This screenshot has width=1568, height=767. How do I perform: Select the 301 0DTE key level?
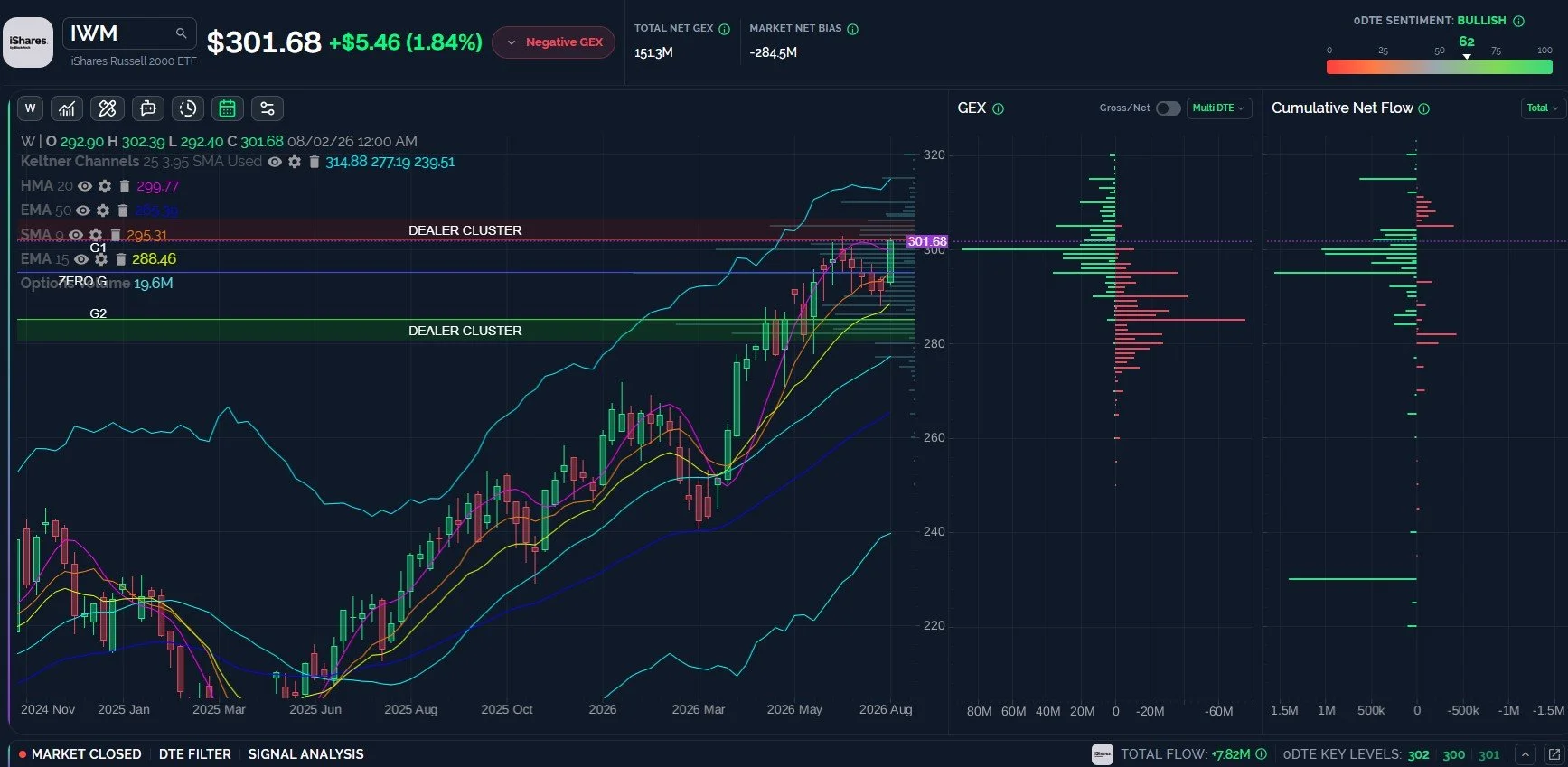click(x=1488, y=754)
